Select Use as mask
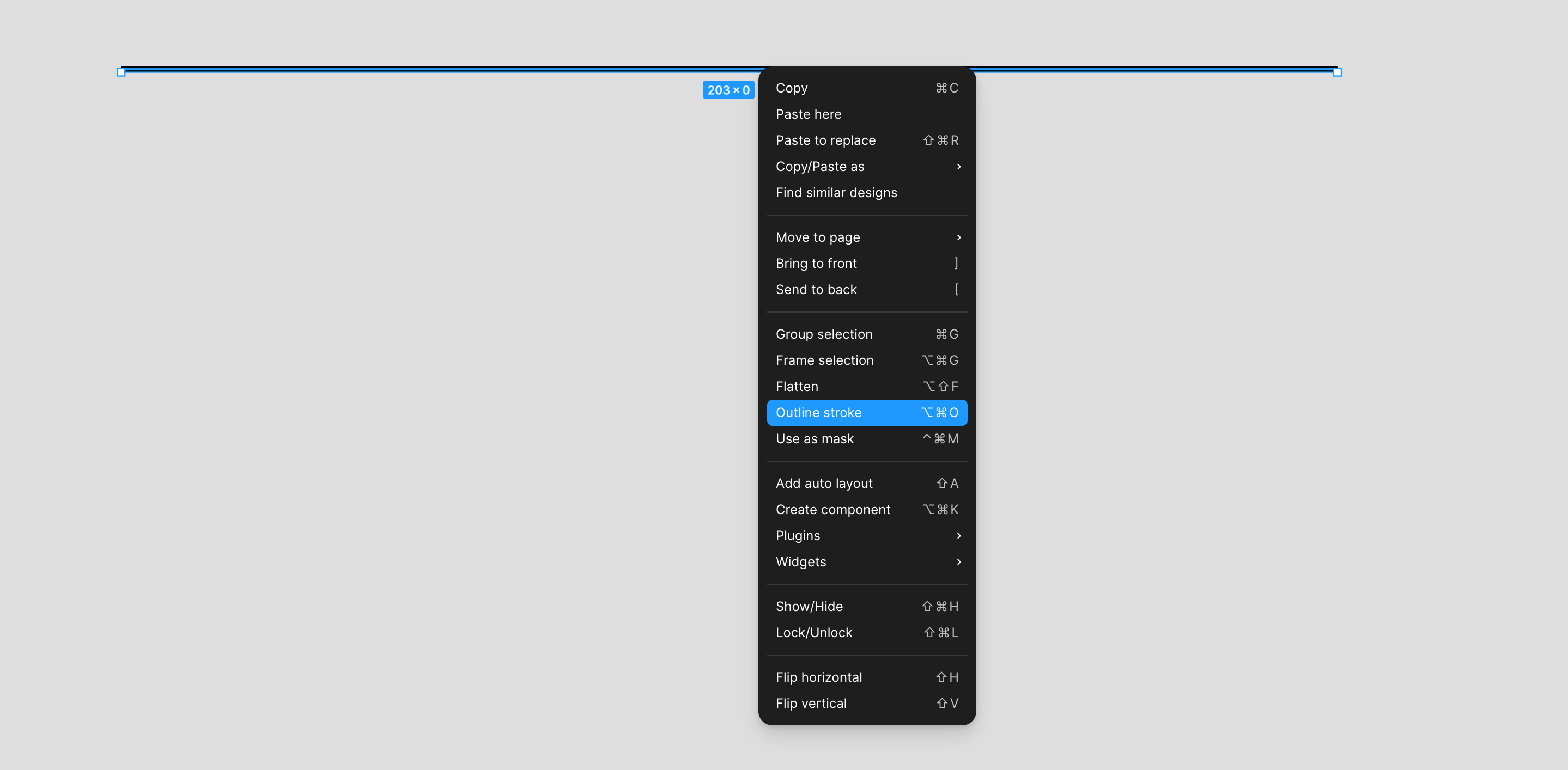 867,438
